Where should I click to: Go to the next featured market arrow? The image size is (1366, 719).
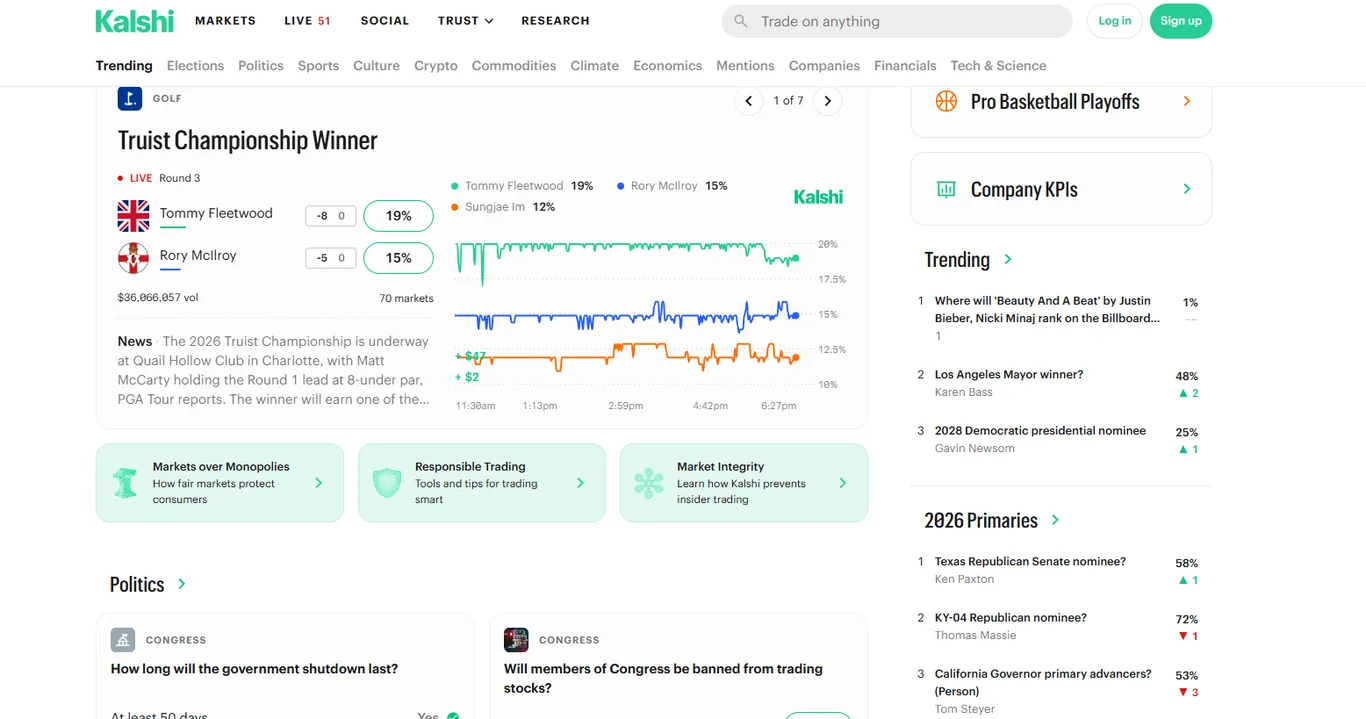tap(827, 101)
